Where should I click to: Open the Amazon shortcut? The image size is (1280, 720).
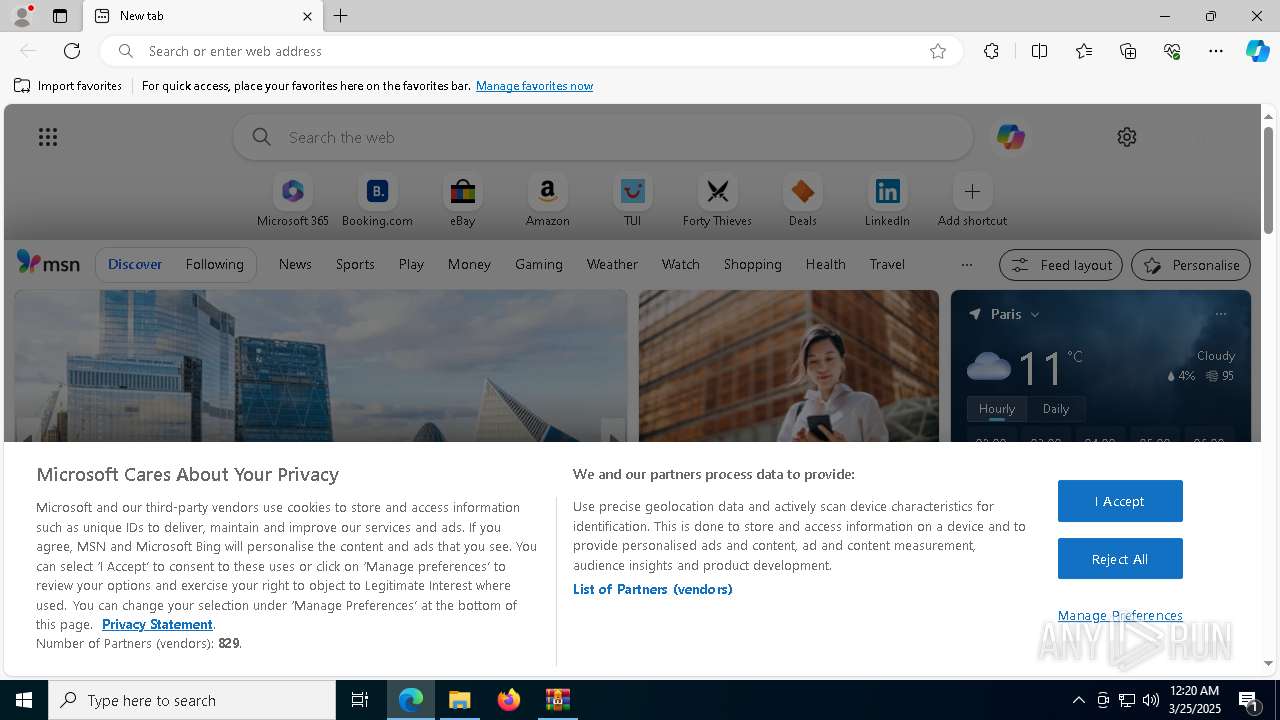[547, 201]
